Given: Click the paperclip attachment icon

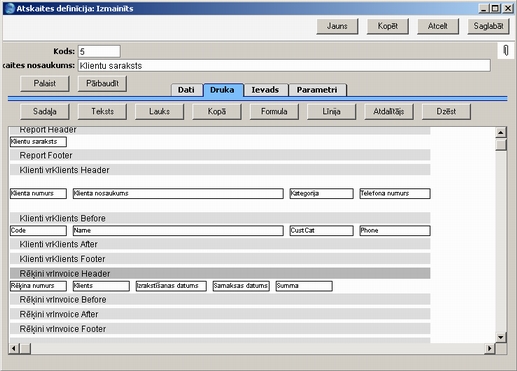Looking at the screenshot, I should [505, 51].
